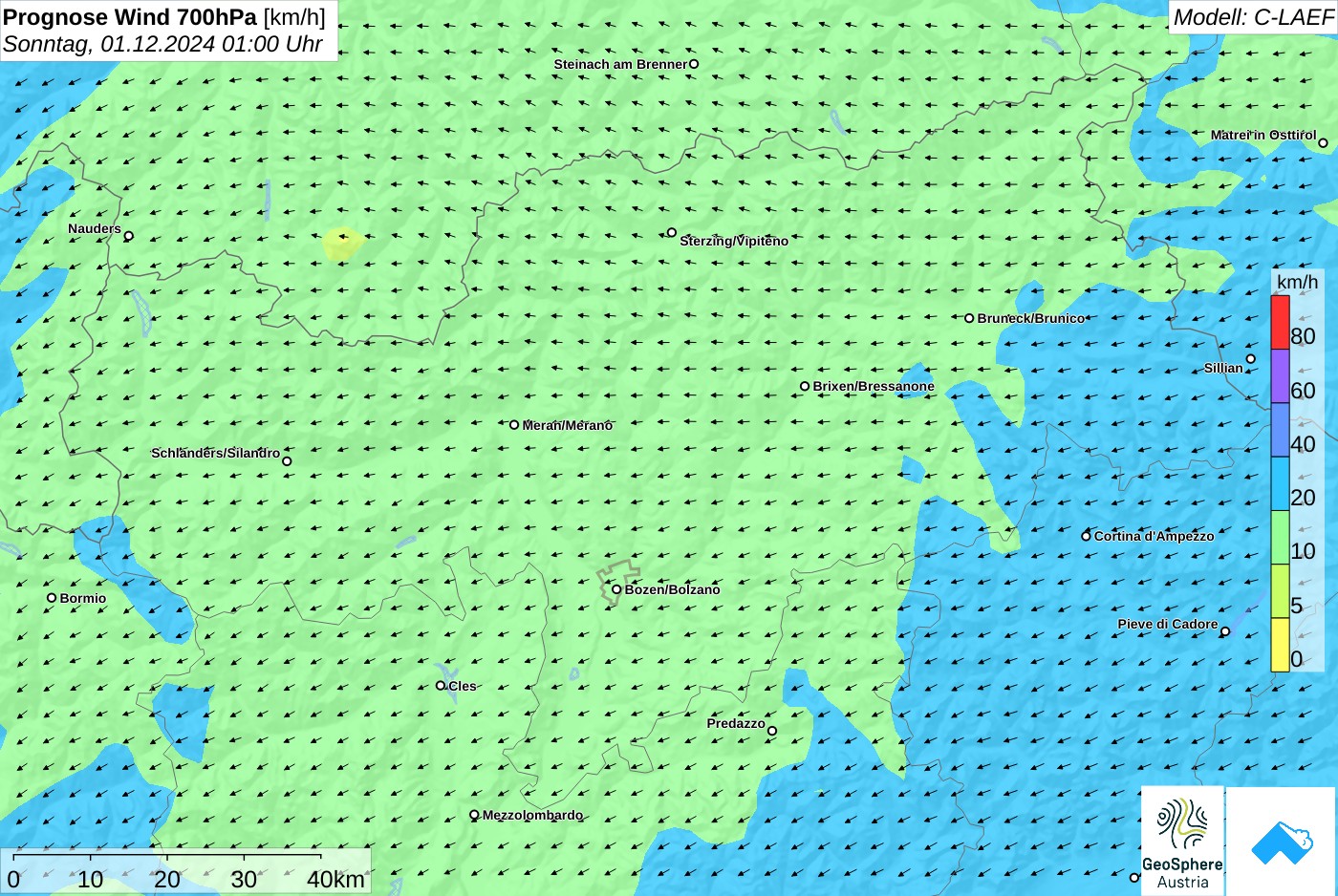Click the 'Mezzolombardo' label

pyautogui.click(x=532, y=815)
